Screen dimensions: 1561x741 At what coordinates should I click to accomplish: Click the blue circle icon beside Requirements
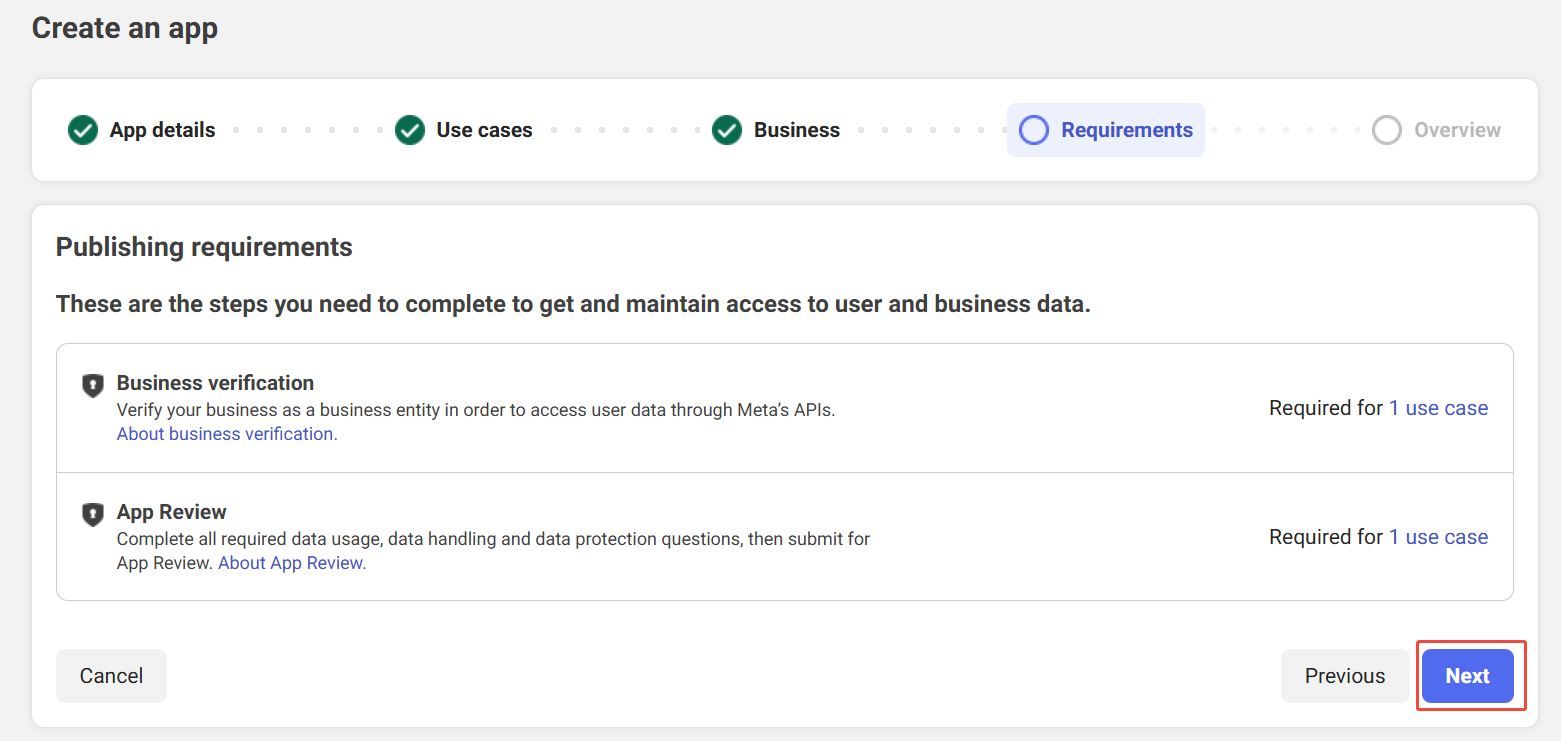pos(1033,130)
